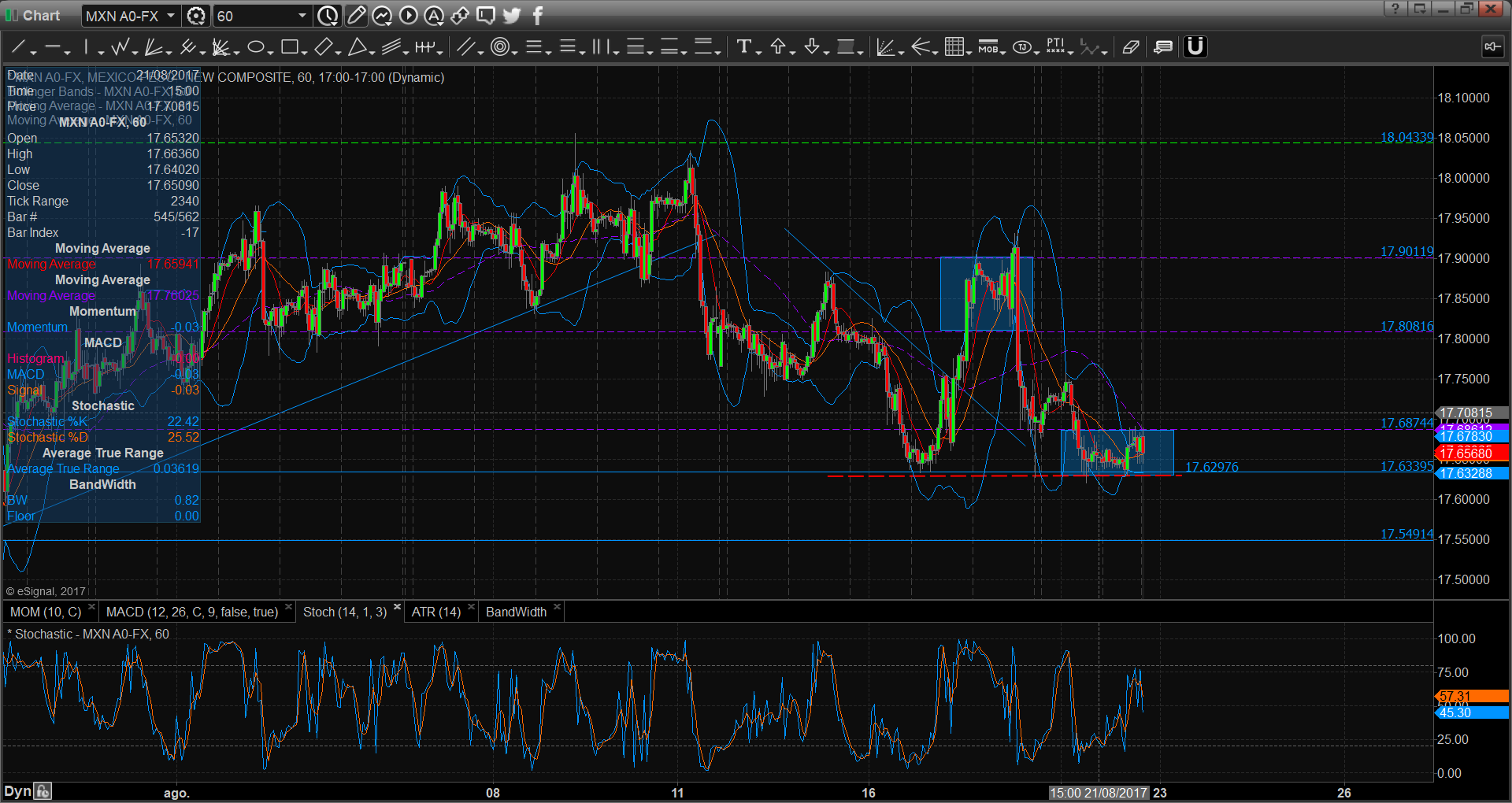Close the MOM (10, C) tab

tap(91, 607)
